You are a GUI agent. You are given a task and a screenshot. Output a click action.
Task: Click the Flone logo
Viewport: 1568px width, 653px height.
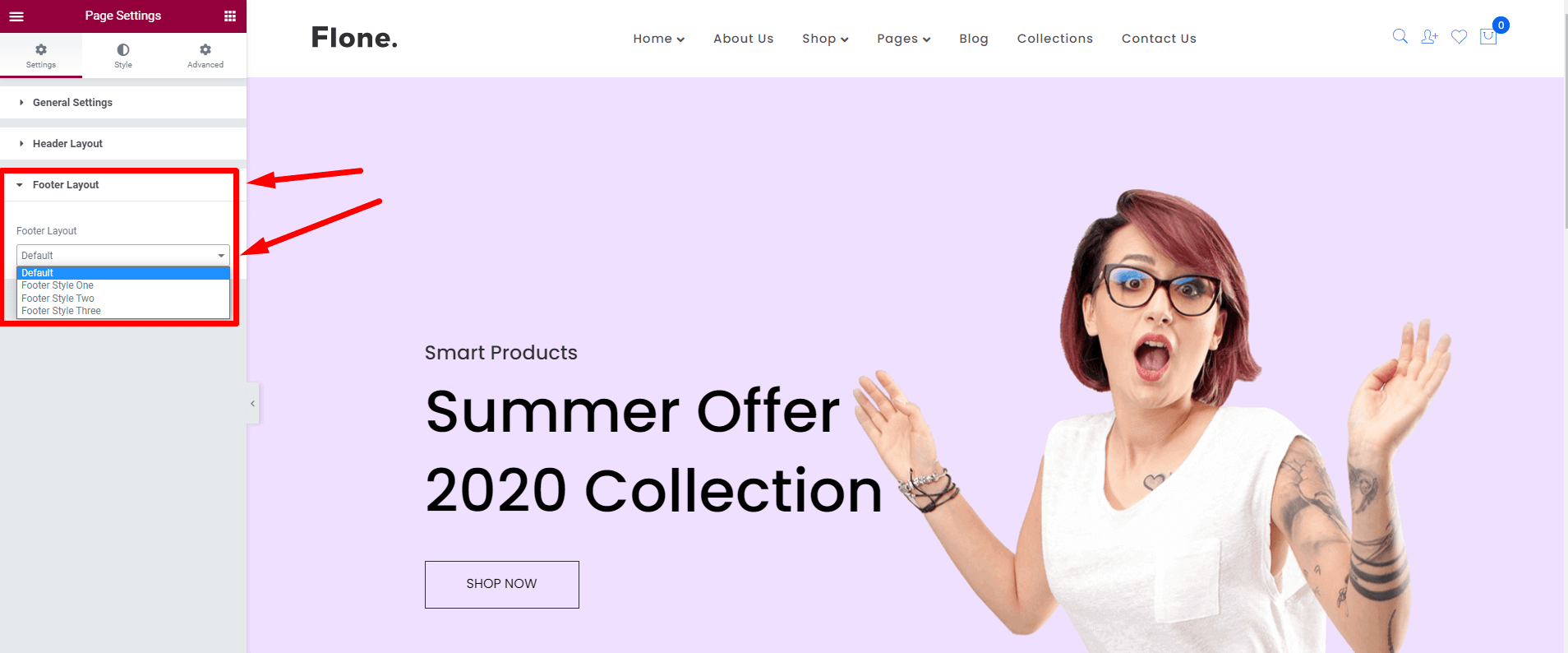tap(354, 38)
